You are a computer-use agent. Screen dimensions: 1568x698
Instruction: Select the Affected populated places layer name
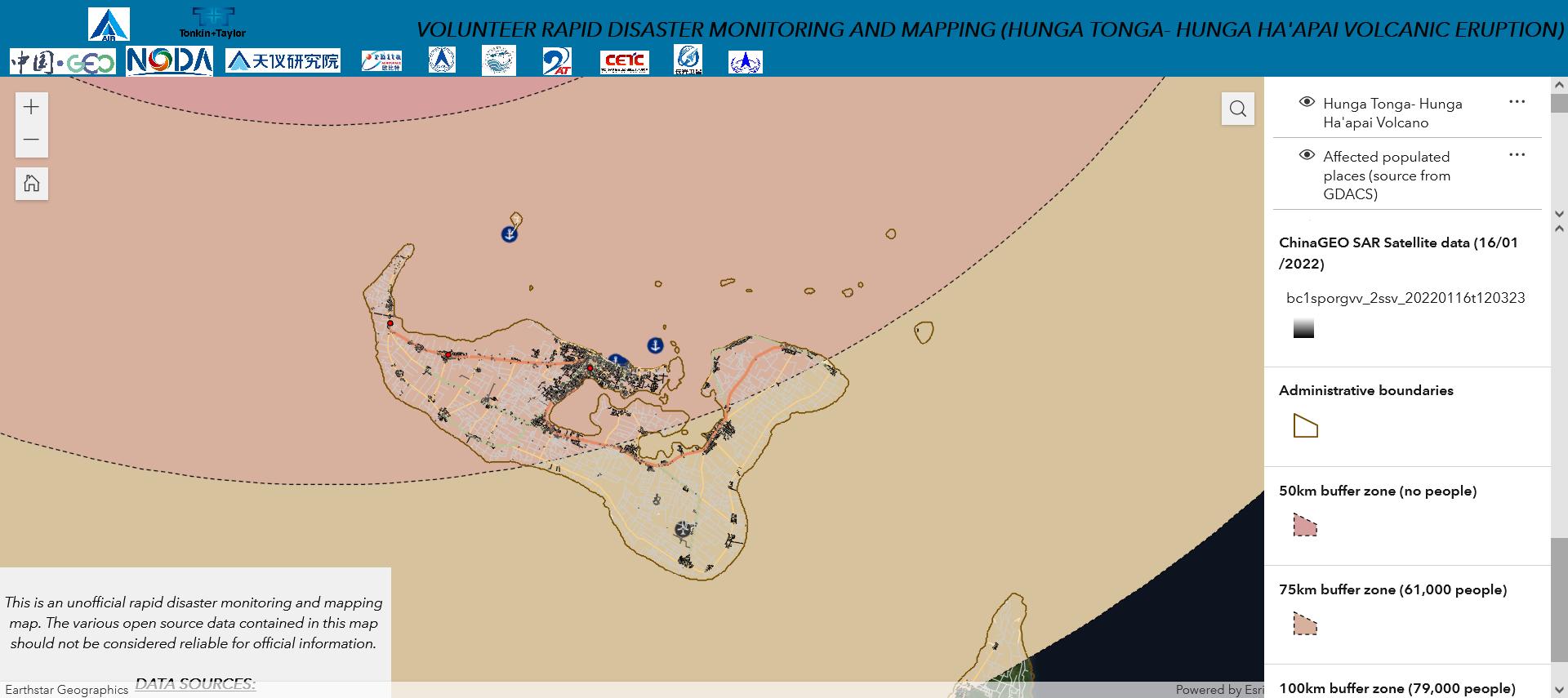(1387, 175)
